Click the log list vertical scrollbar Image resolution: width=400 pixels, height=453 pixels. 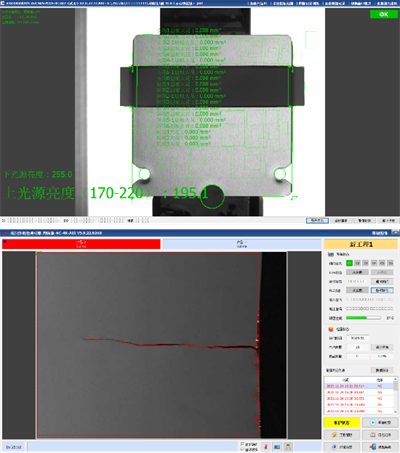point(396,396)
